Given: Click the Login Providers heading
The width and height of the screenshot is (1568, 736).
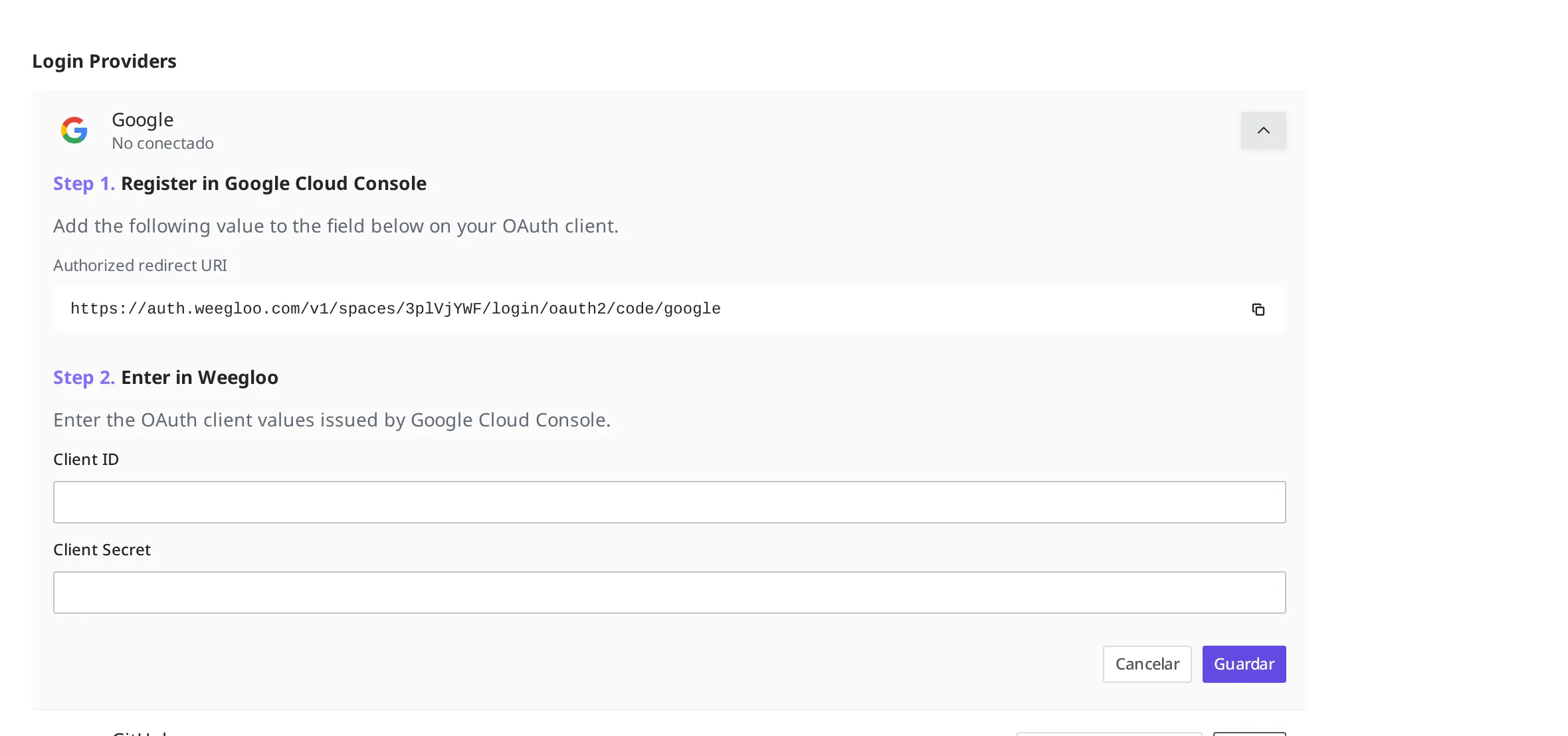Looking at the screenshot, I should coord(104,61).
